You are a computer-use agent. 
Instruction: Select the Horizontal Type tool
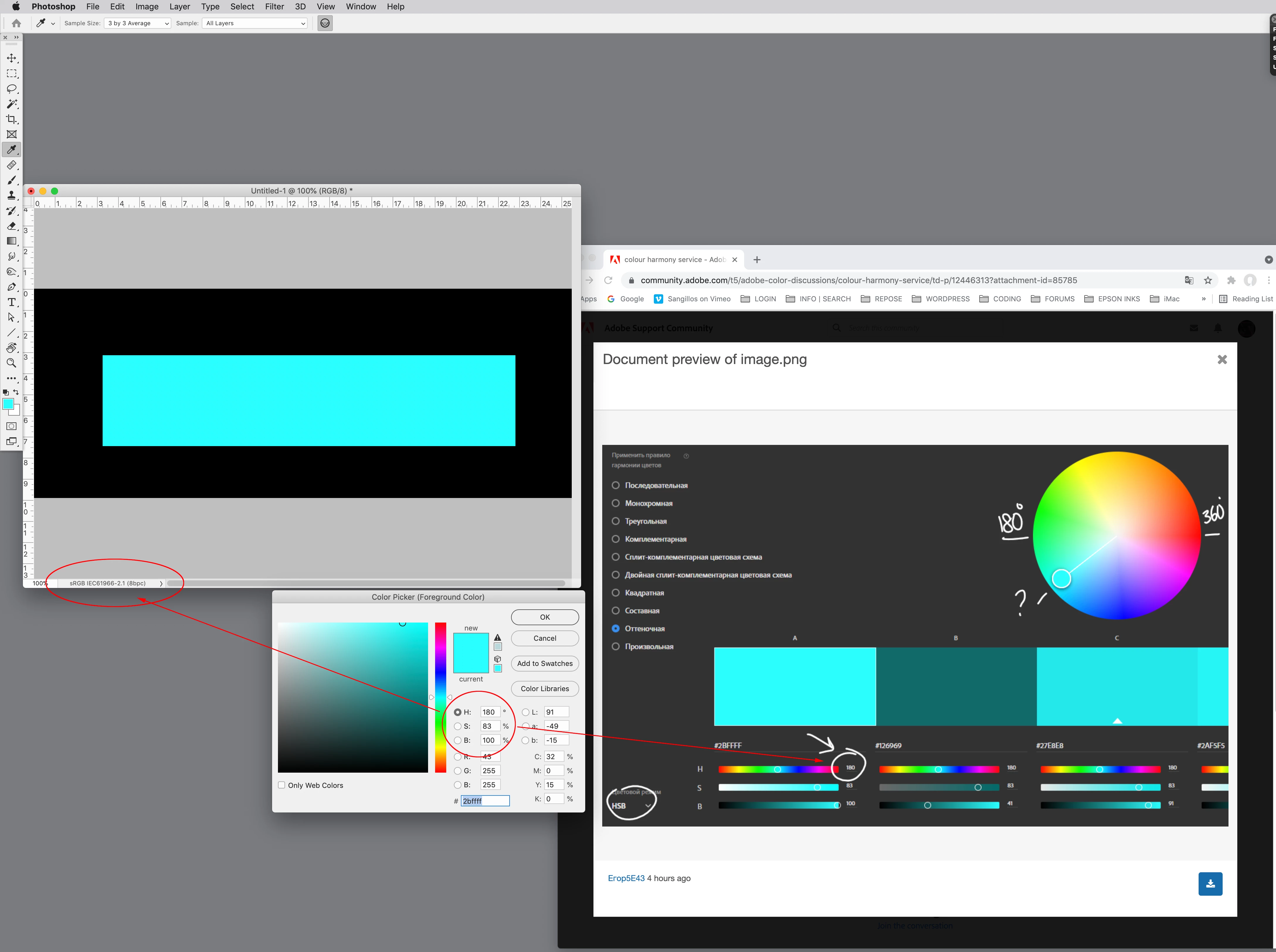point(11,302)
